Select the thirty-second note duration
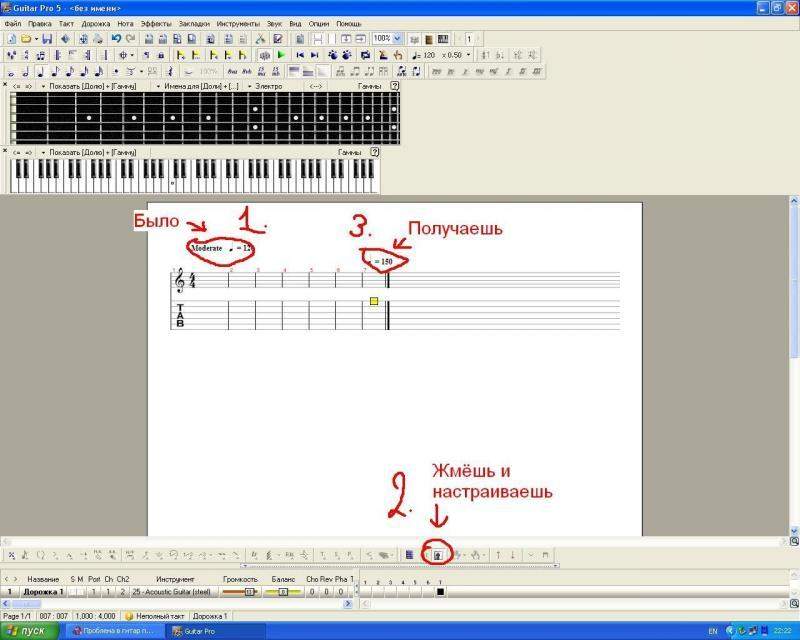This screenshot has height=640, width=800. point(85,71)
